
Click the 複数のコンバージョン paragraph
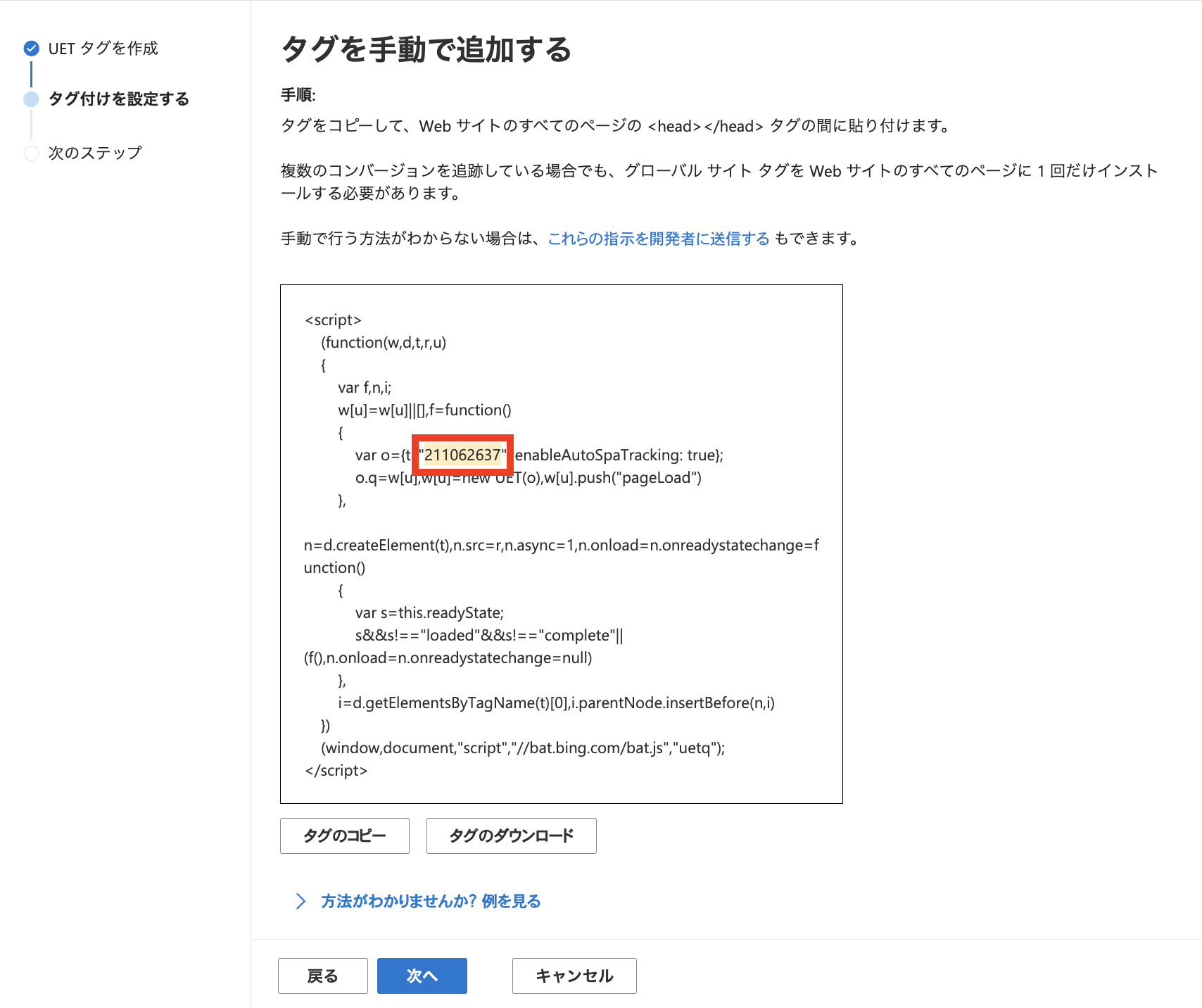(x=719, y=182)
